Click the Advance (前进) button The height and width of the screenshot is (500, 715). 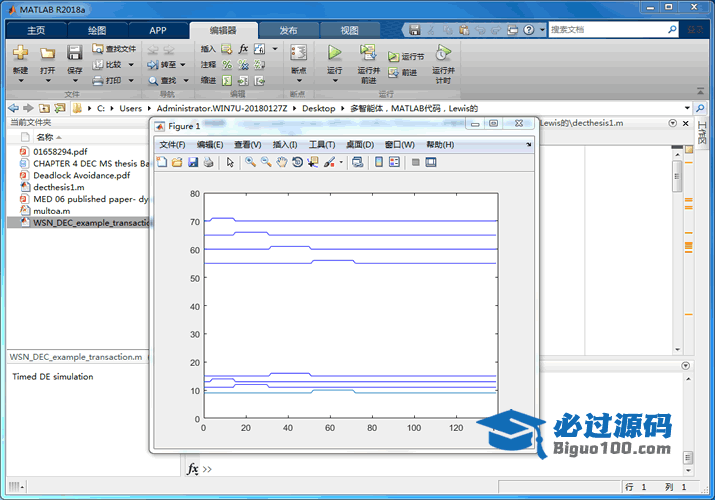tap(403, 72)
